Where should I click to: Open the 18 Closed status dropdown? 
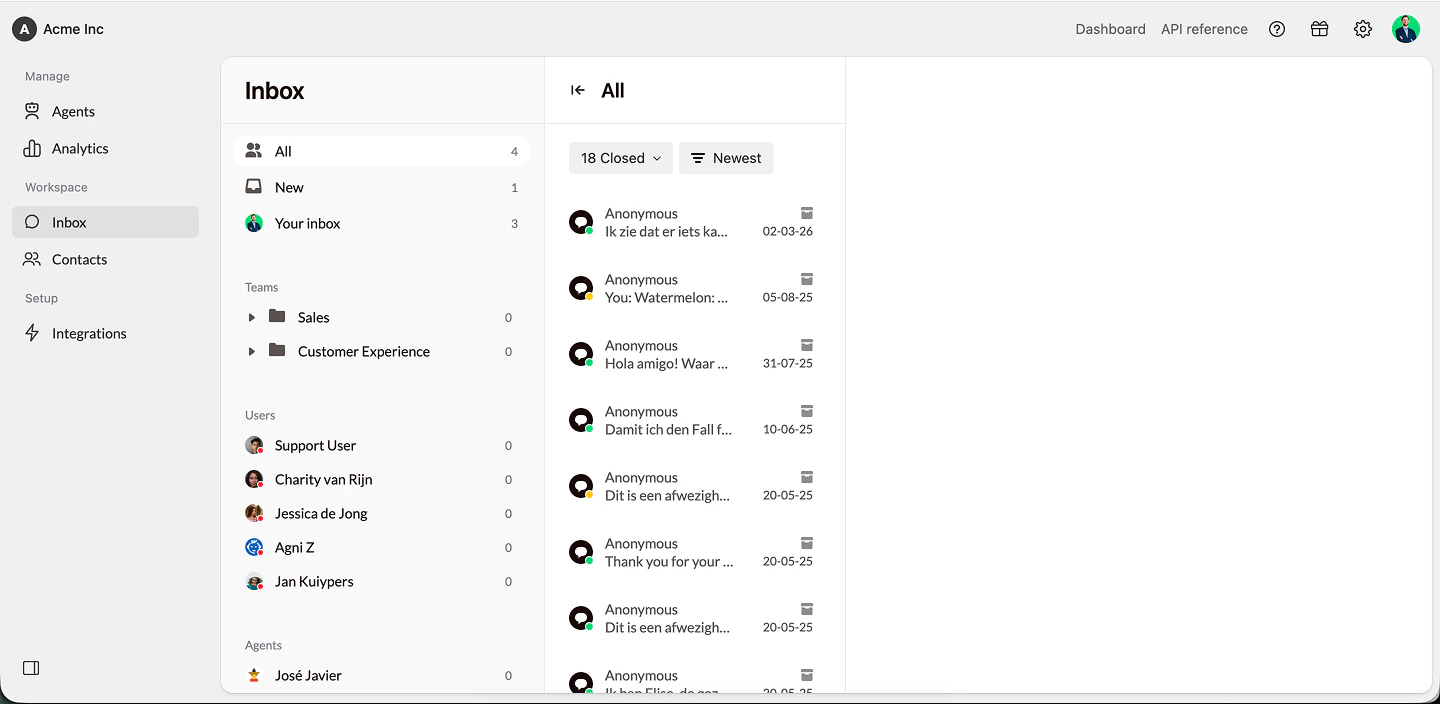pyautogui.click(x=621, y=158)
